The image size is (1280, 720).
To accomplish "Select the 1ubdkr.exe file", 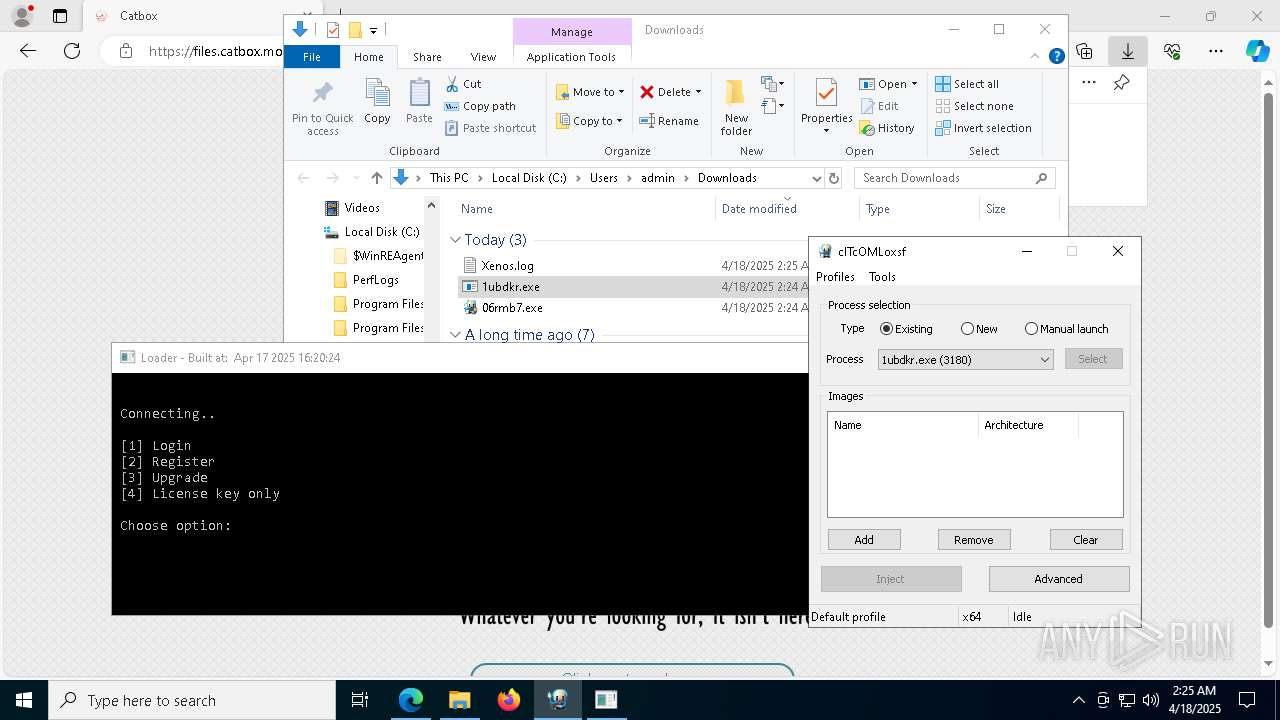I will click(510, 287).
